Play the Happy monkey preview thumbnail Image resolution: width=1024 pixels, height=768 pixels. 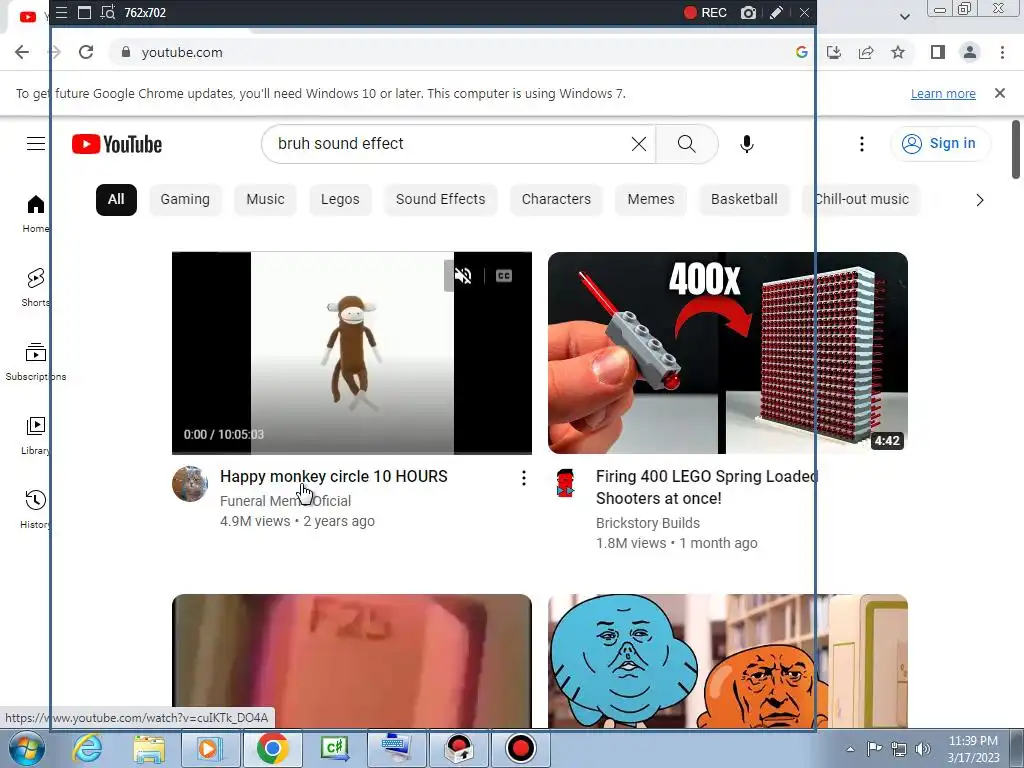[352, 353]
